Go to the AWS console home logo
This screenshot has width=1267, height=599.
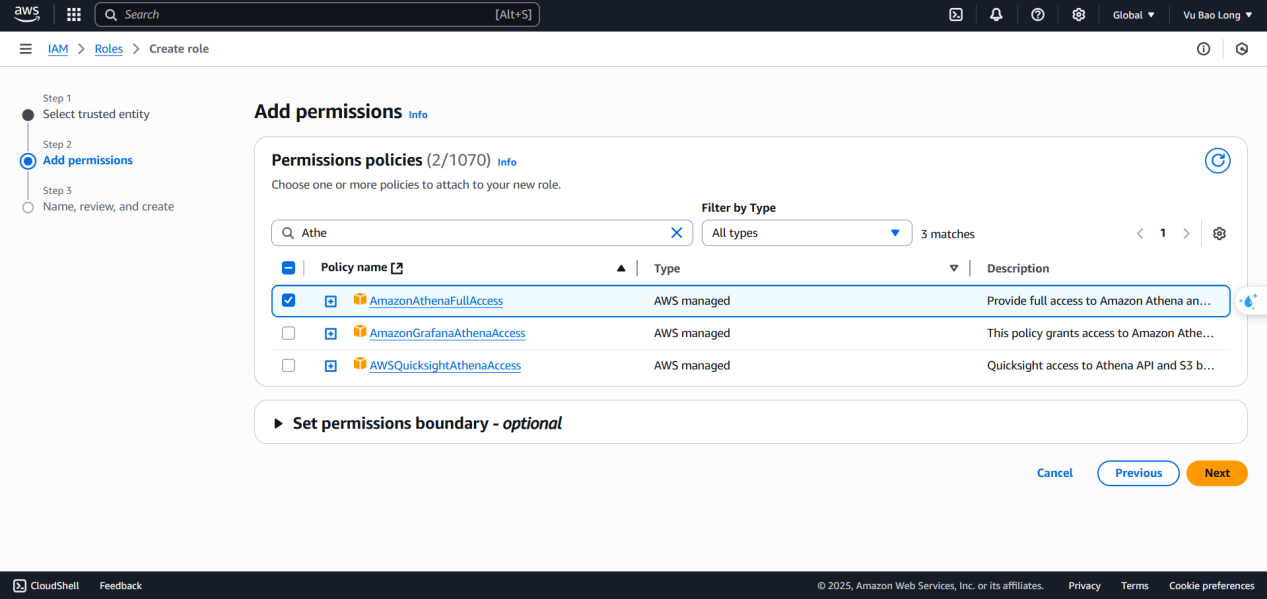[x=27, y=14]
